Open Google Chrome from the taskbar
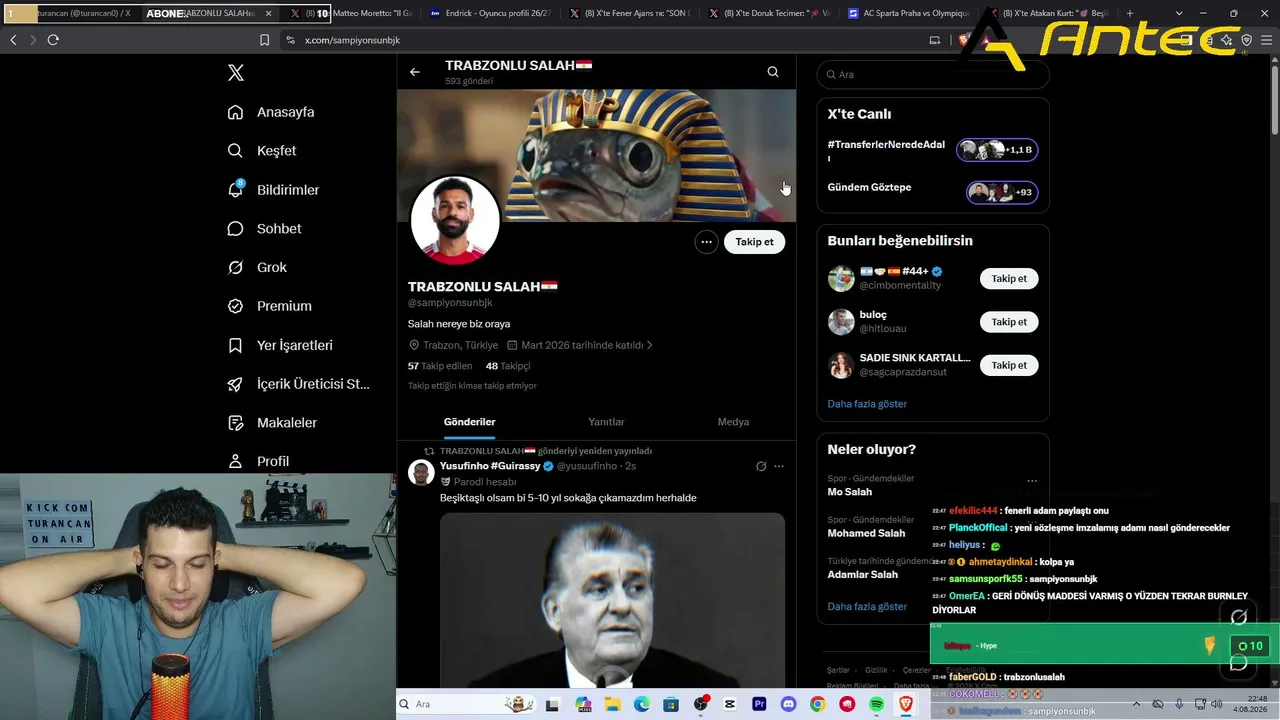Viewport: 1280px width, 720px height. click(x=818, y=704)
